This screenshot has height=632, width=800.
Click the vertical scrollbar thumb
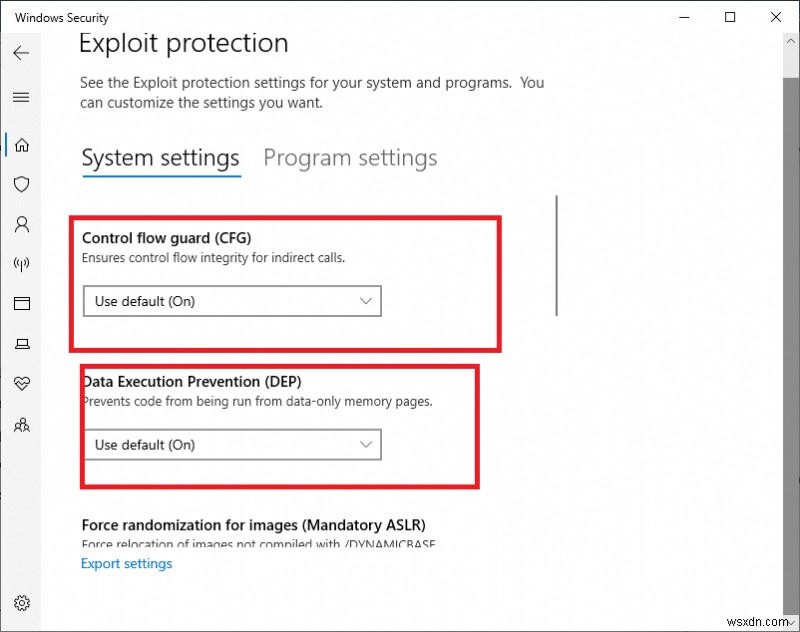[x=556, y=255]
